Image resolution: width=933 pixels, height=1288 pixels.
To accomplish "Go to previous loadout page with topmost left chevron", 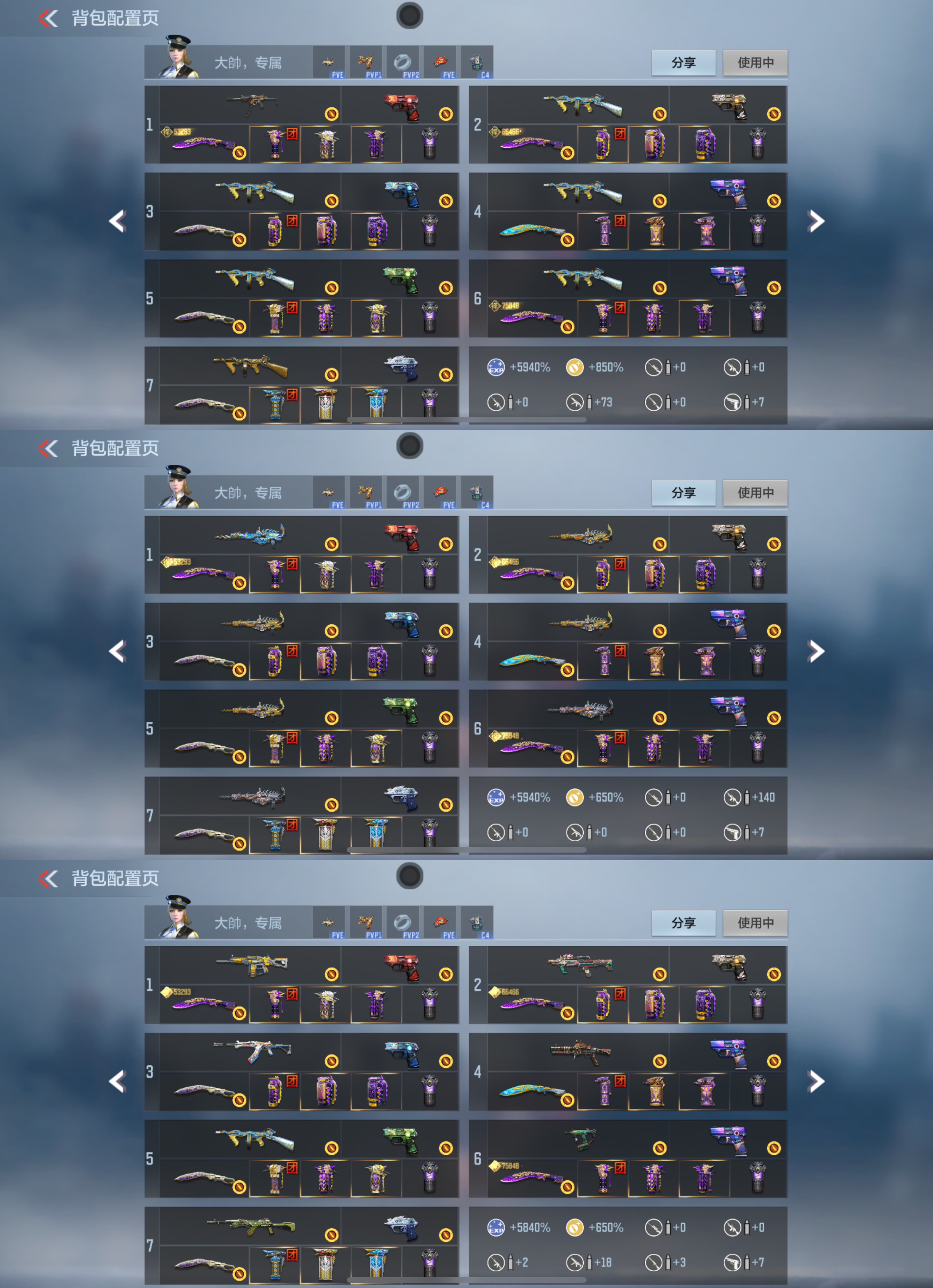I will tap(117, 221).
